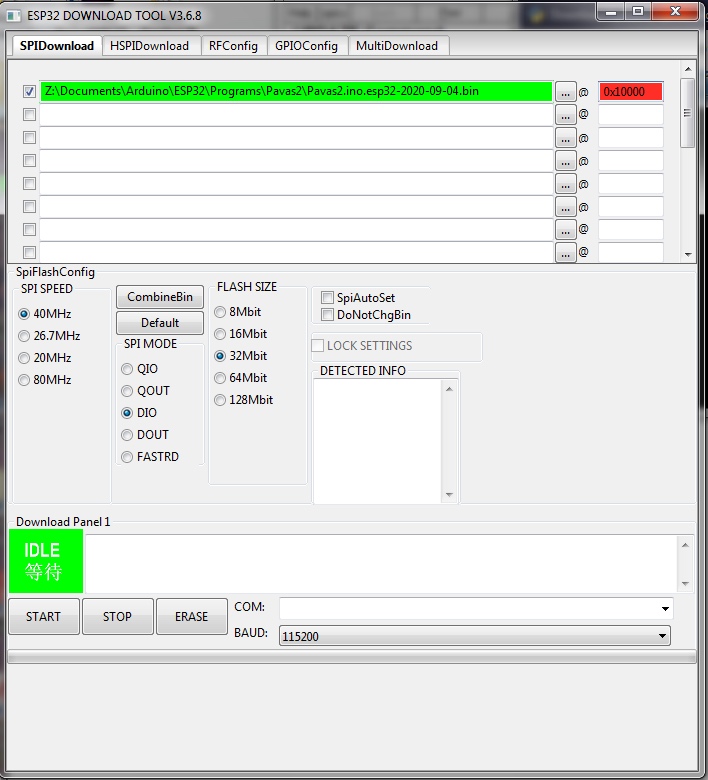
Task: Click scroll-up arrow in DETECTED INFO box
Action: tap(449, 389)
